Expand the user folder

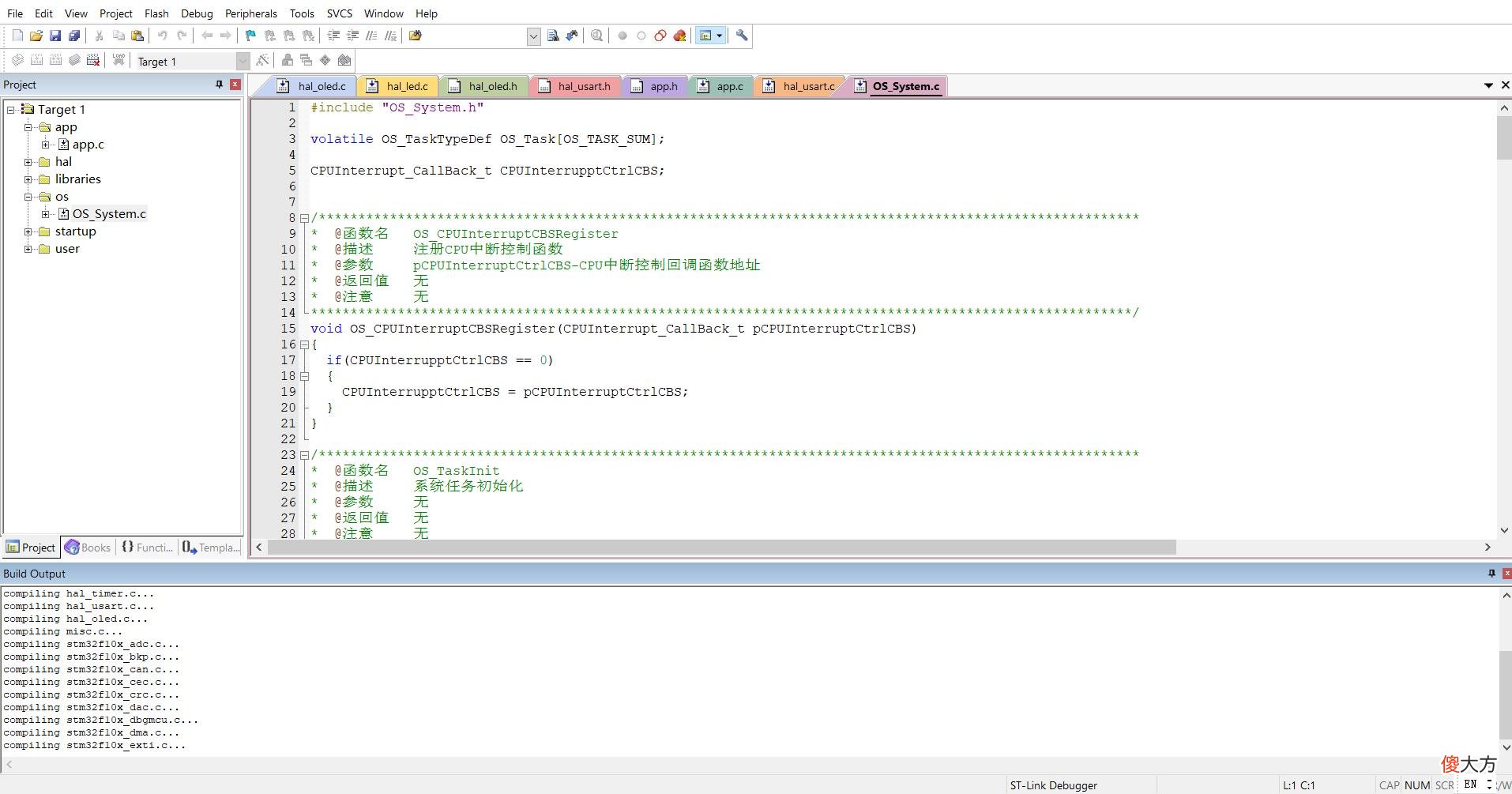(x=28, y=249)
